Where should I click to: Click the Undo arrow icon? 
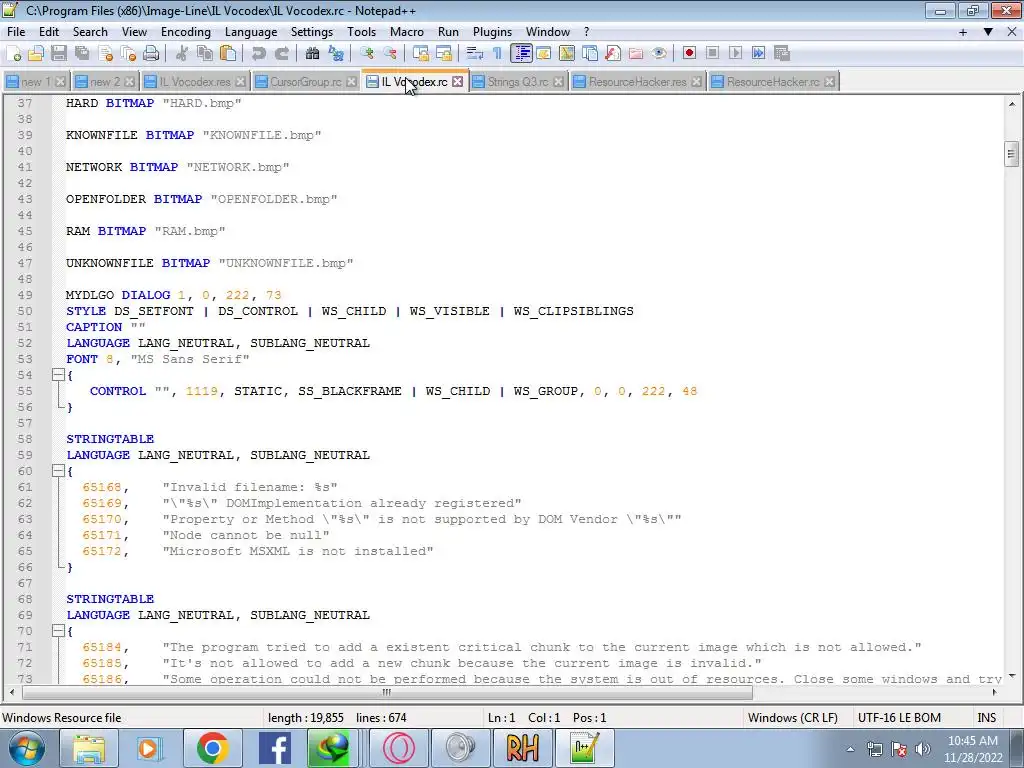pos(259,54)
